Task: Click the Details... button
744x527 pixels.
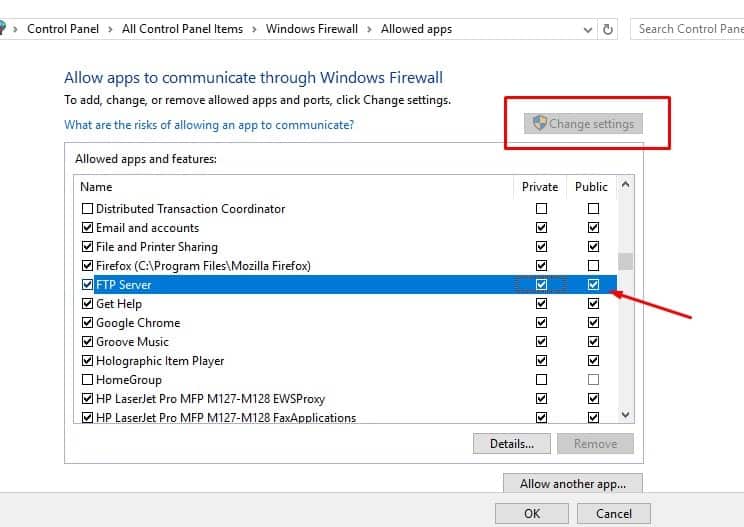Action: pyautogui.click(x=512, y=444)
